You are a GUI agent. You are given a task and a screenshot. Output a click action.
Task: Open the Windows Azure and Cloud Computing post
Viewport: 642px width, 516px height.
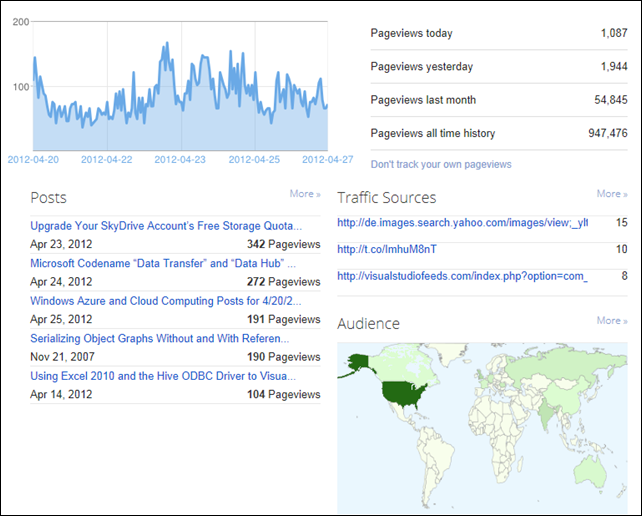coord(166,301)
